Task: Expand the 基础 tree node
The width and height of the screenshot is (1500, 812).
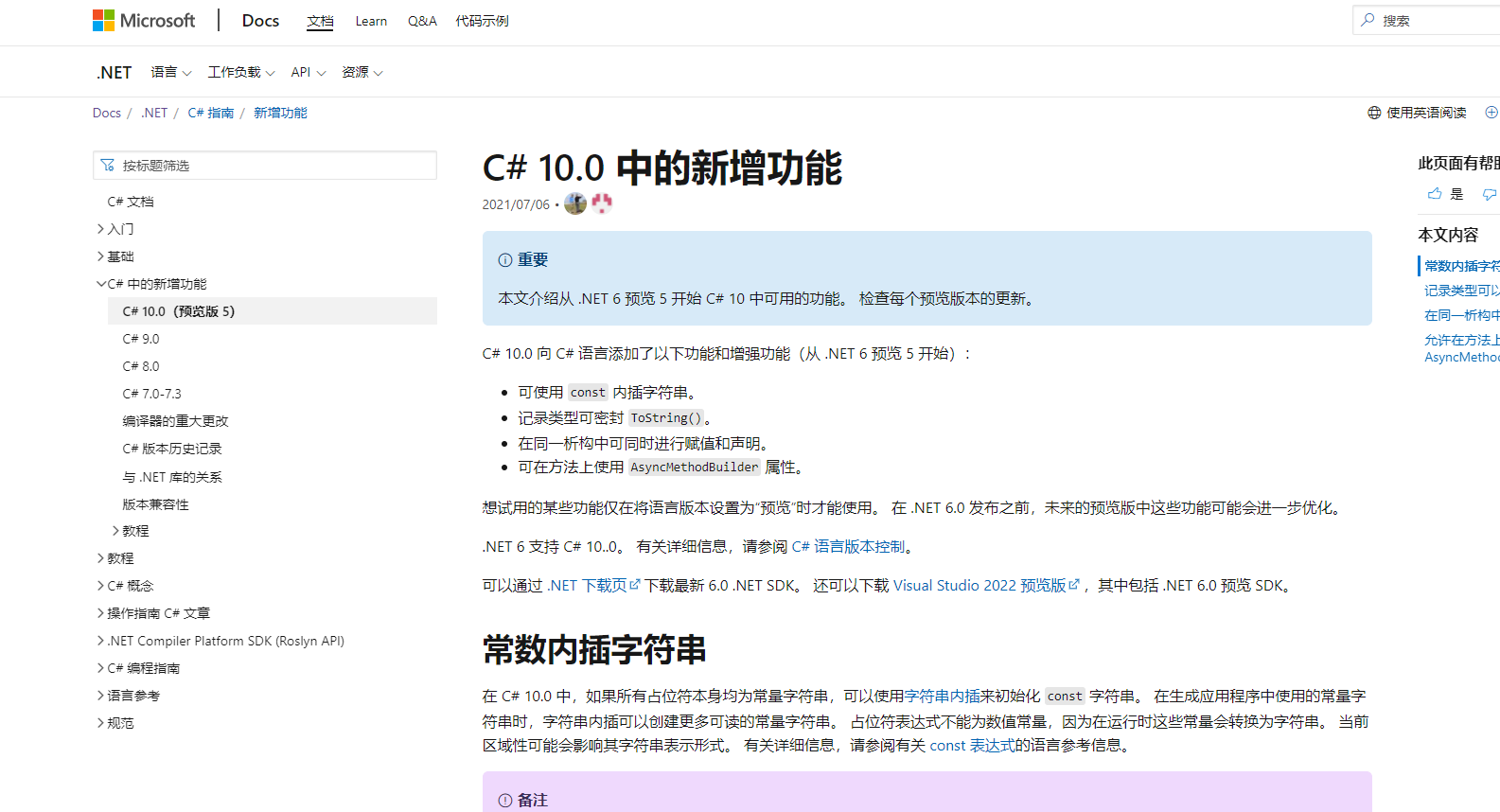Action: tap(100, 256)
